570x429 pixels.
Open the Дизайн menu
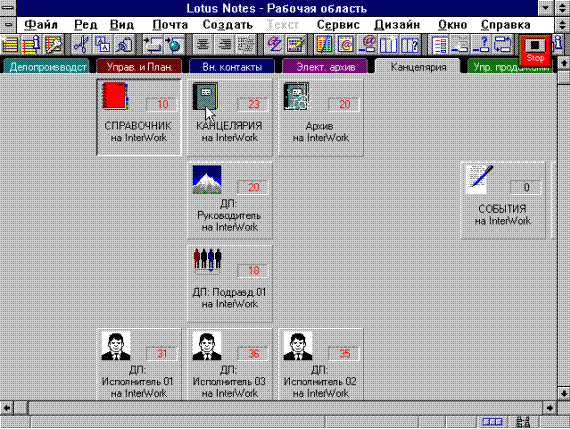397,25
